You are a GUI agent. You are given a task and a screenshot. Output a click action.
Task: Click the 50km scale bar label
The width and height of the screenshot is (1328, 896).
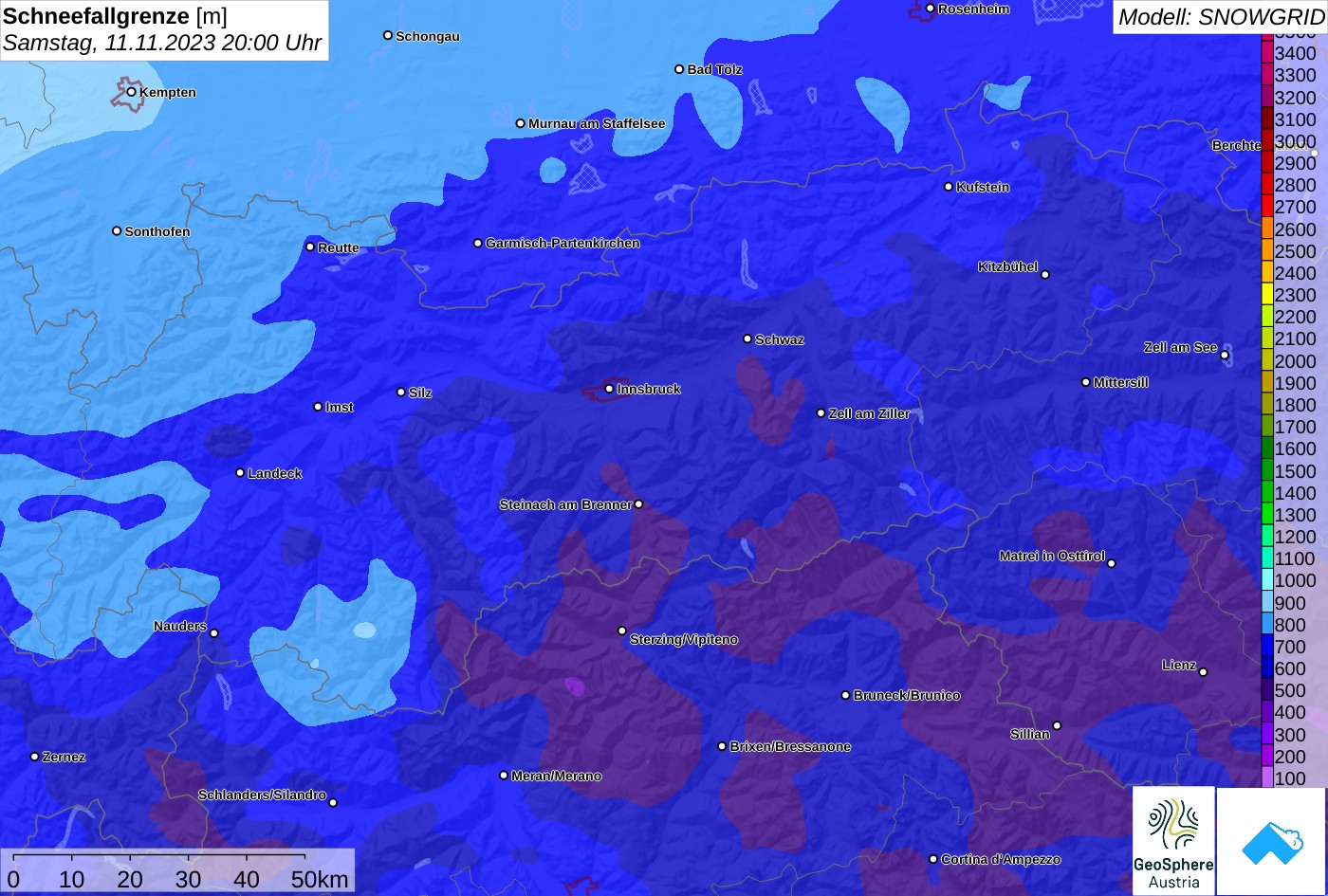[x=320, y=880]
